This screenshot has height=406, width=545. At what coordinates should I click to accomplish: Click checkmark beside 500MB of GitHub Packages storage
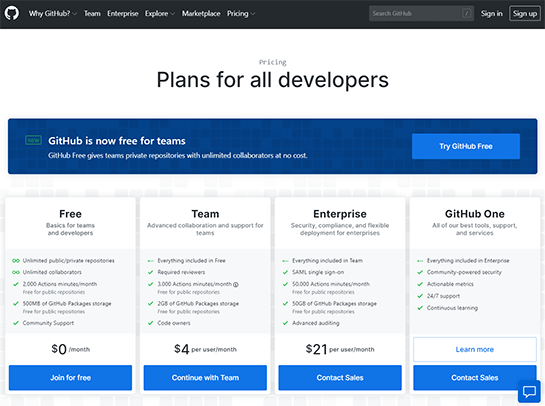pyautogui.click(x=16, y=303)
